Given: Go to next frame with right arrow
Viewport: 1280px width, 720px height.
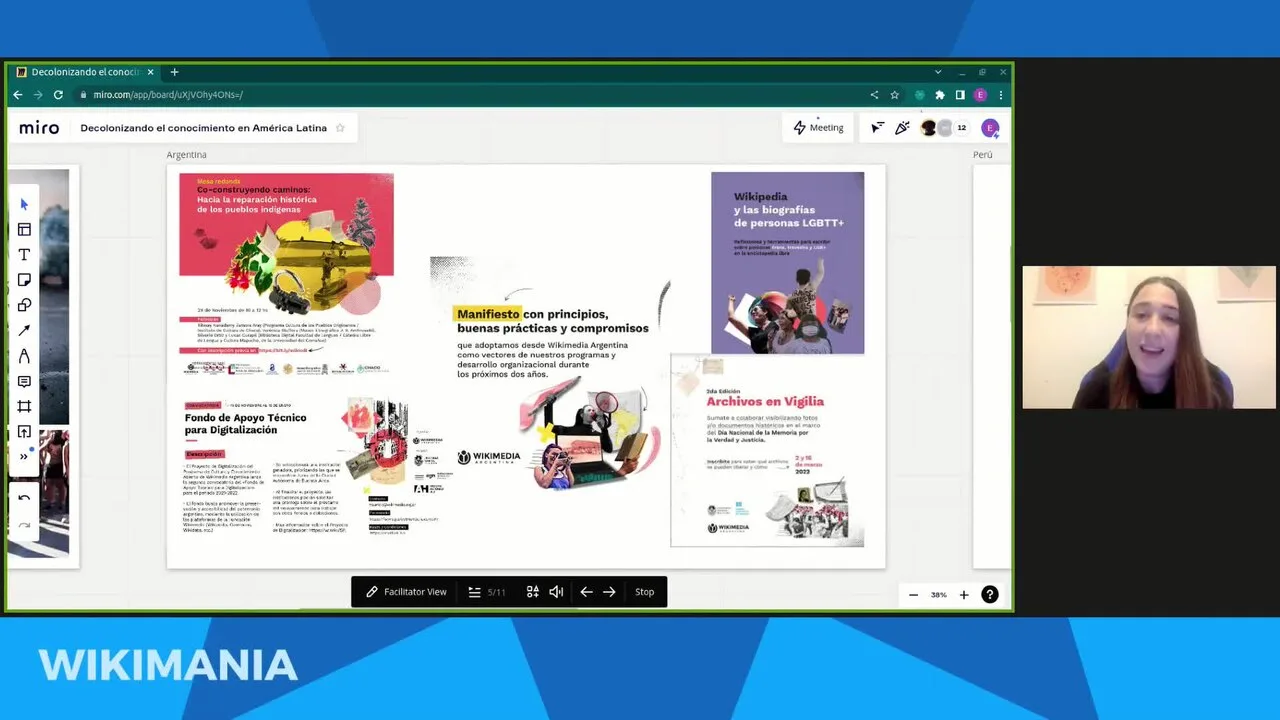Looking at the screenshot, I should (x=609, y=592).
